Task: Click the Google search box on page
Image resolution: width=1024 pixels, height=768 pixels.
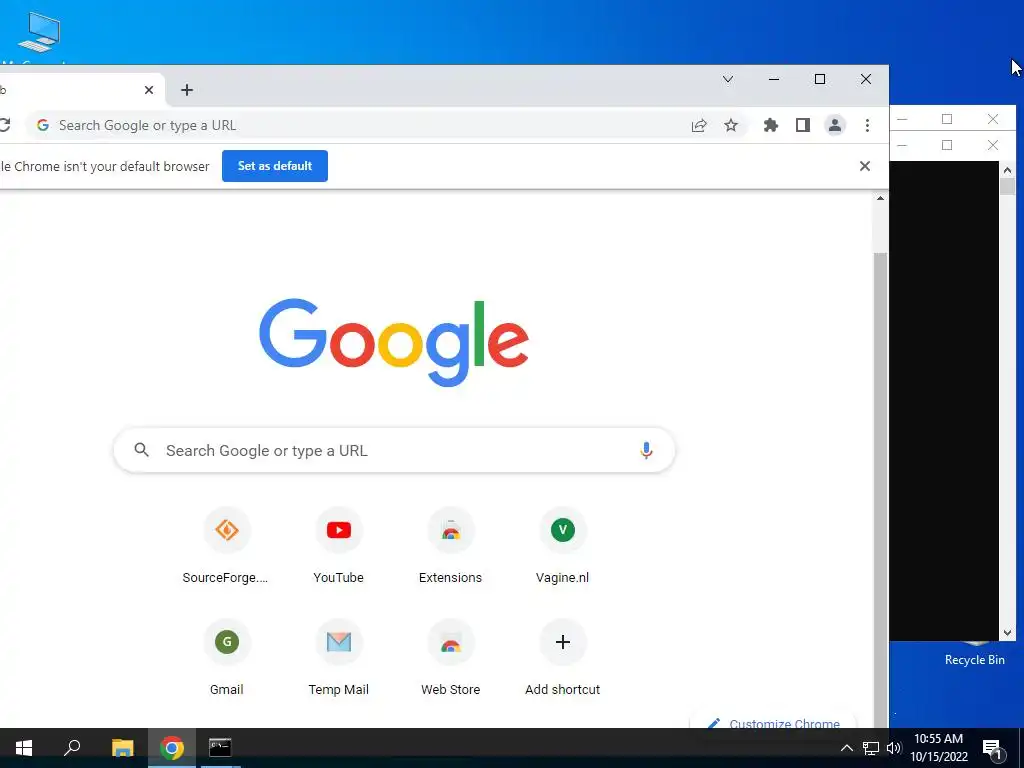Action: tap(394, 450)
